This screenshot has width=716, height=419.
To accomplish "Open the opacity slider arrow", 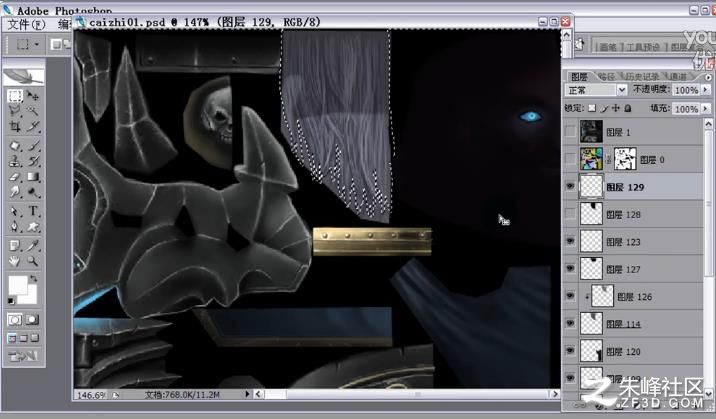I will coord(706,90).
